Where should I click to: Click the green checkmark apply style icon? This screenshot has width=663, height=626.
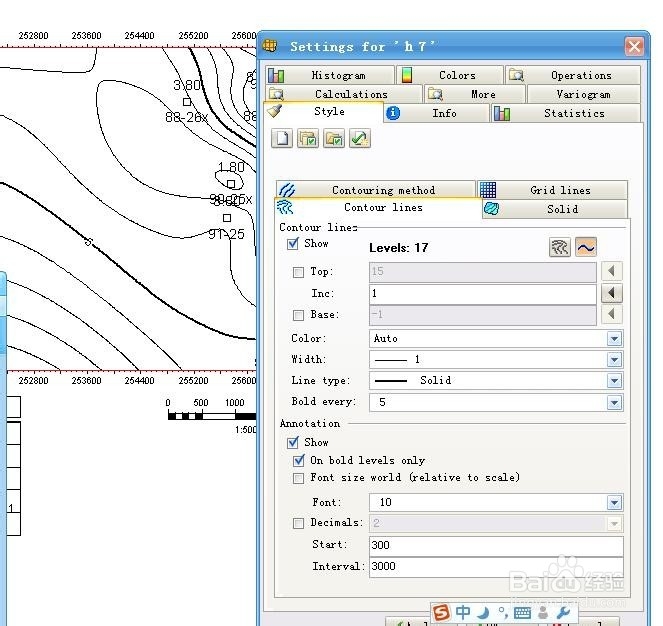[360, 138]
